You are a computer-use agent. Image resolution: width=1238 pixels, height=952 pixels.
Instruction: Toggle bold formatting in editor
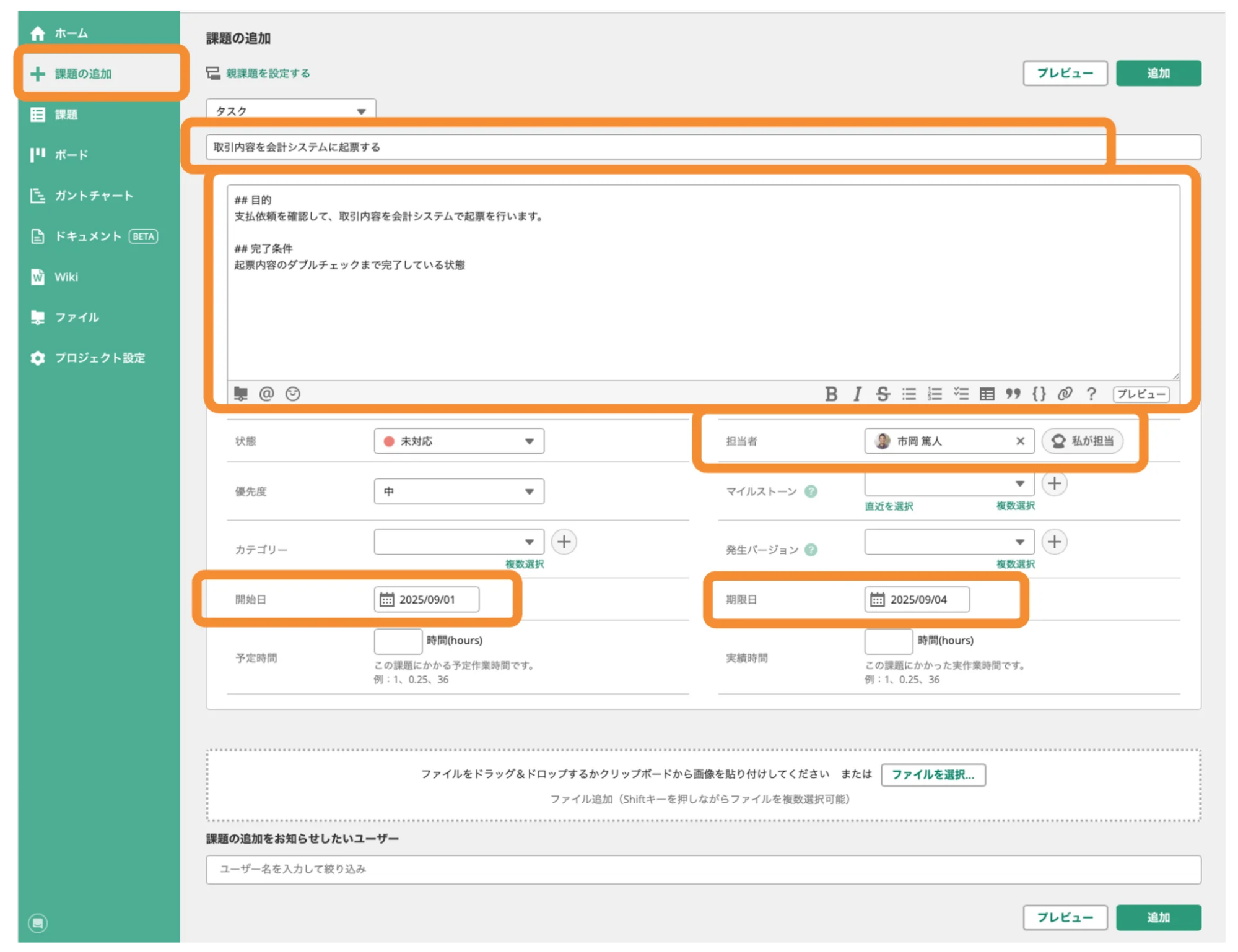831,394
